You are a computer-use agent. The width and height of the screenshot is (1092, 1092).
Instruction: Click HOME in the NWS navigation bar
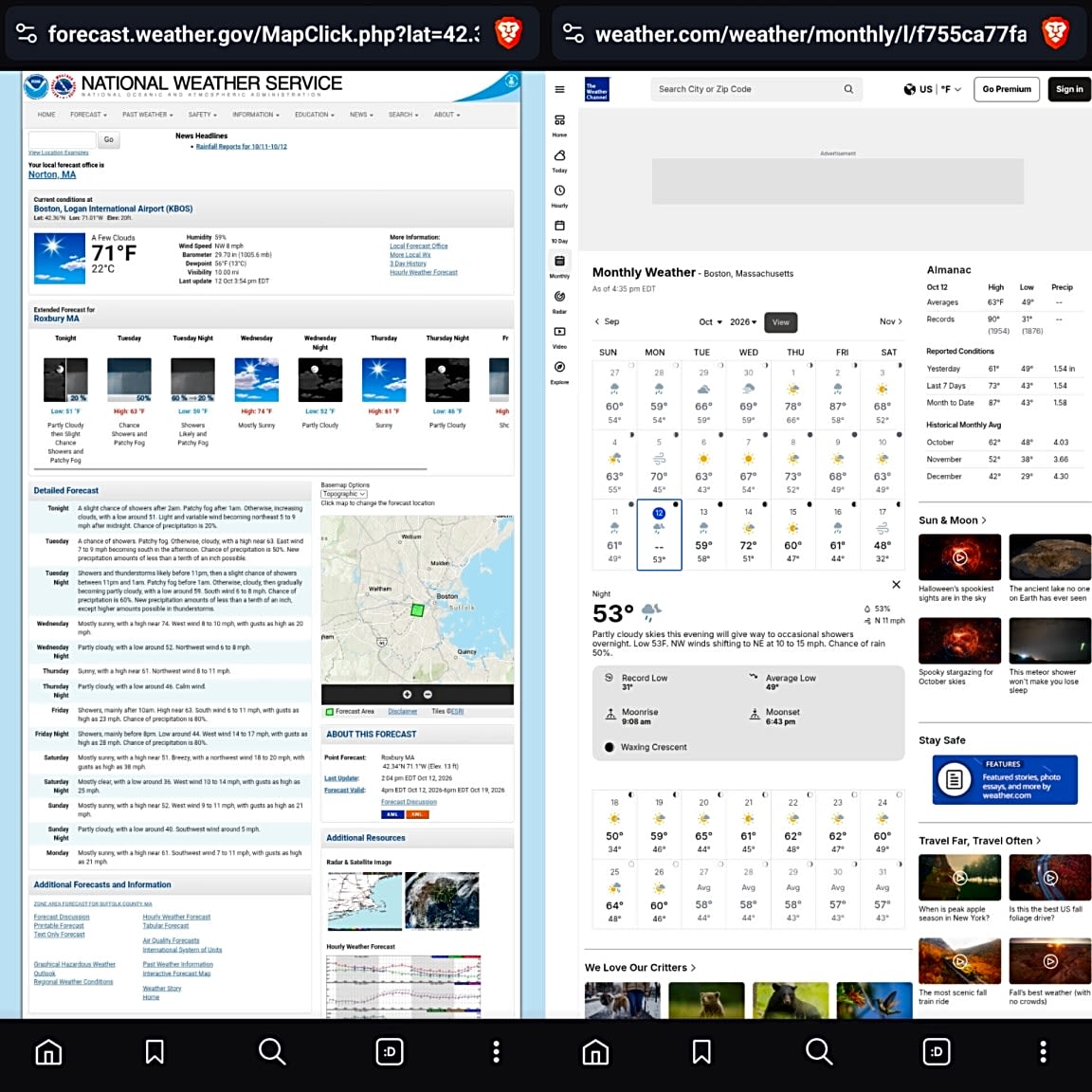[x=46, y=115]
